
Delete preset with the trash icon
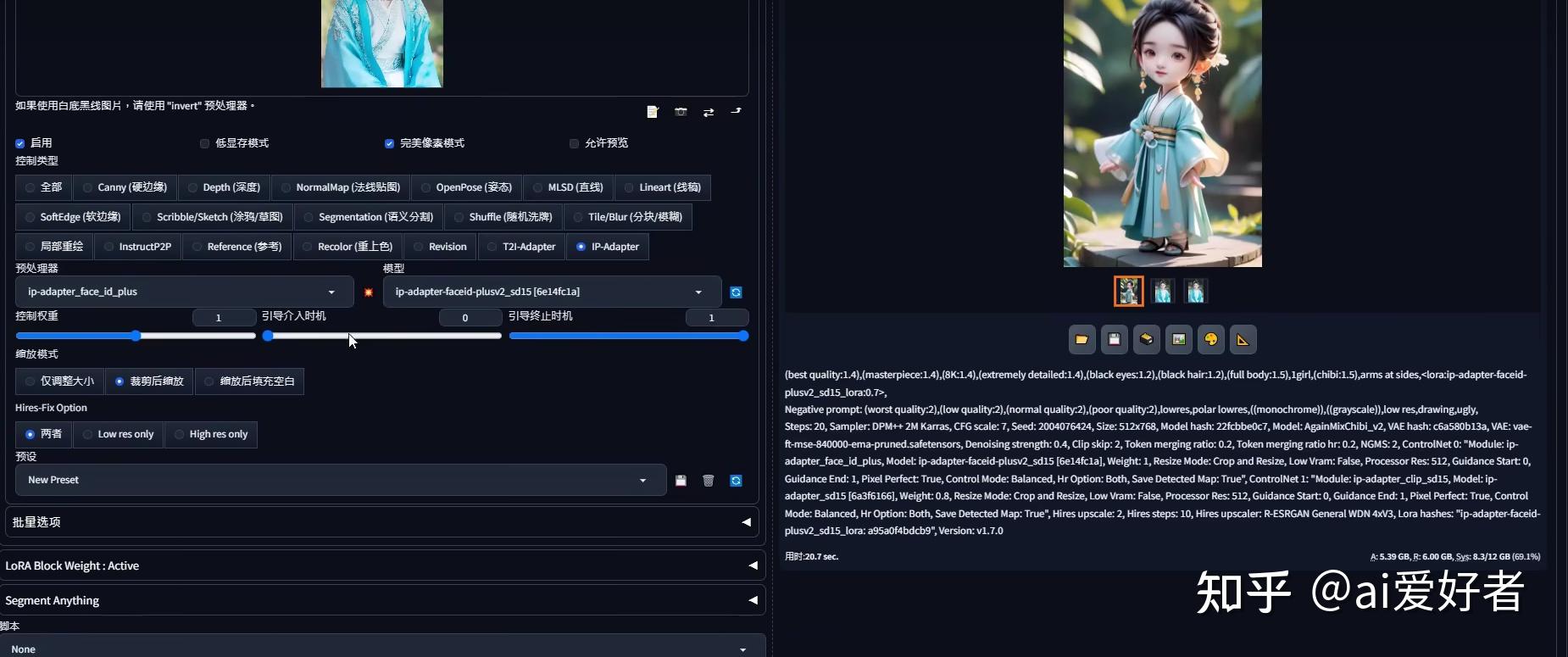pos(709,481)
